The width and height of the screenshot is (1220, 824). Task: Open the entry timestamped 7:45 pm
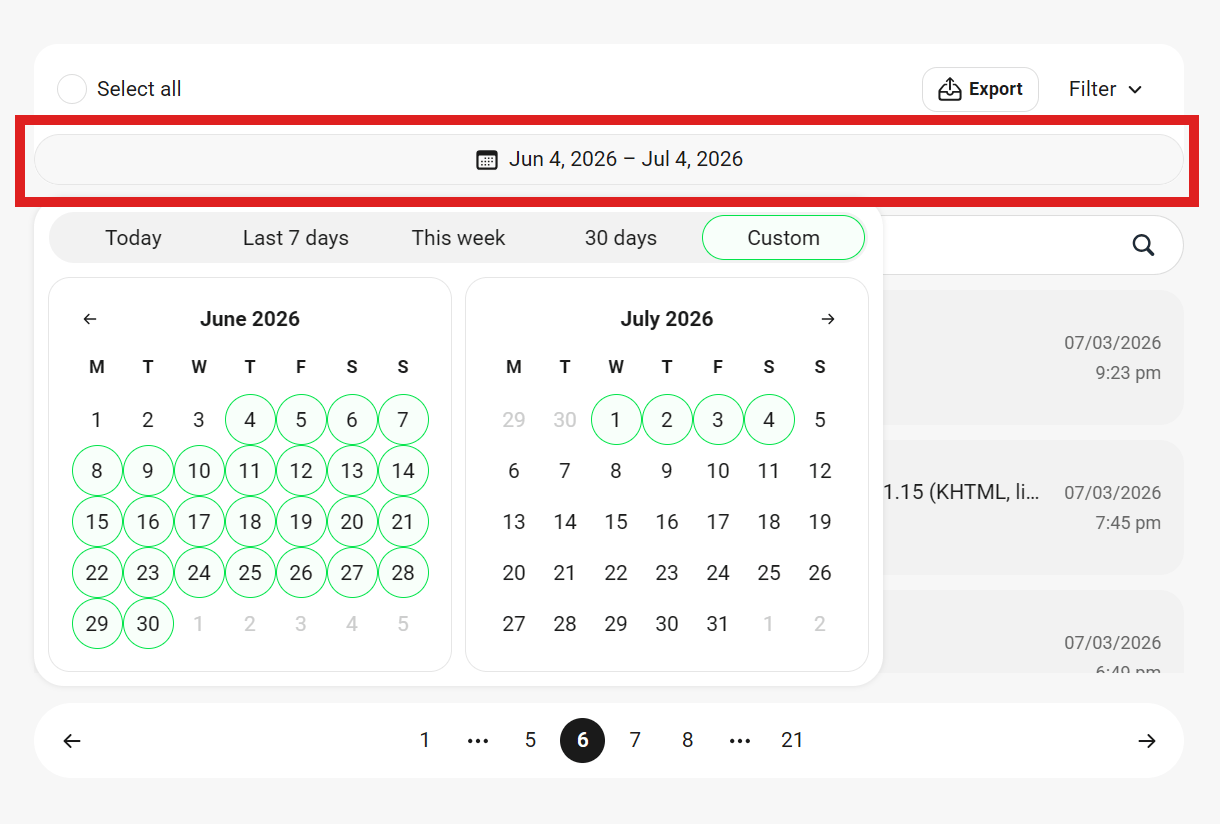(x=1033, y=507)
